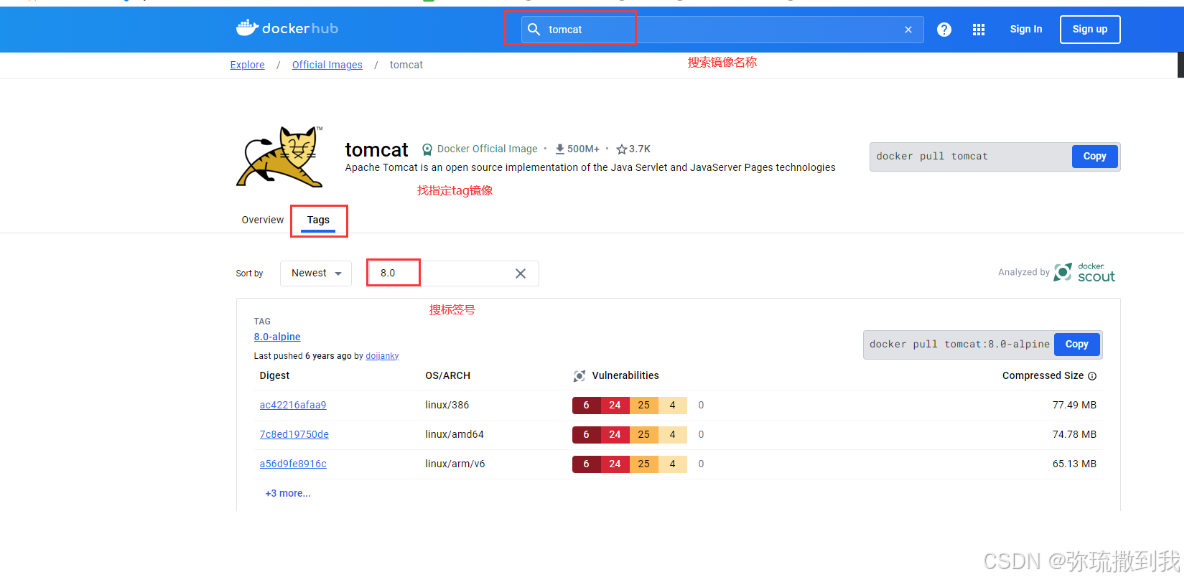This screenshot has width=1184, height=581.
Task: Click the Vulnerabilities header scout icon
Action: [x=579, y=375]
